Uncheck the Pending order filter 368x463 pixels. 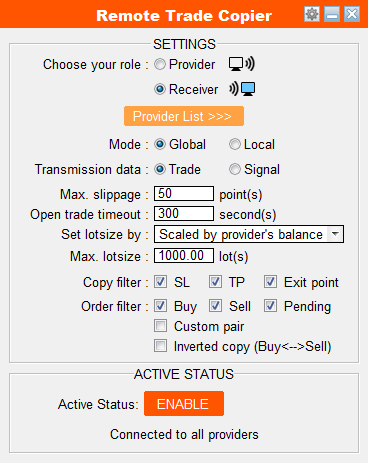point(270,306)
